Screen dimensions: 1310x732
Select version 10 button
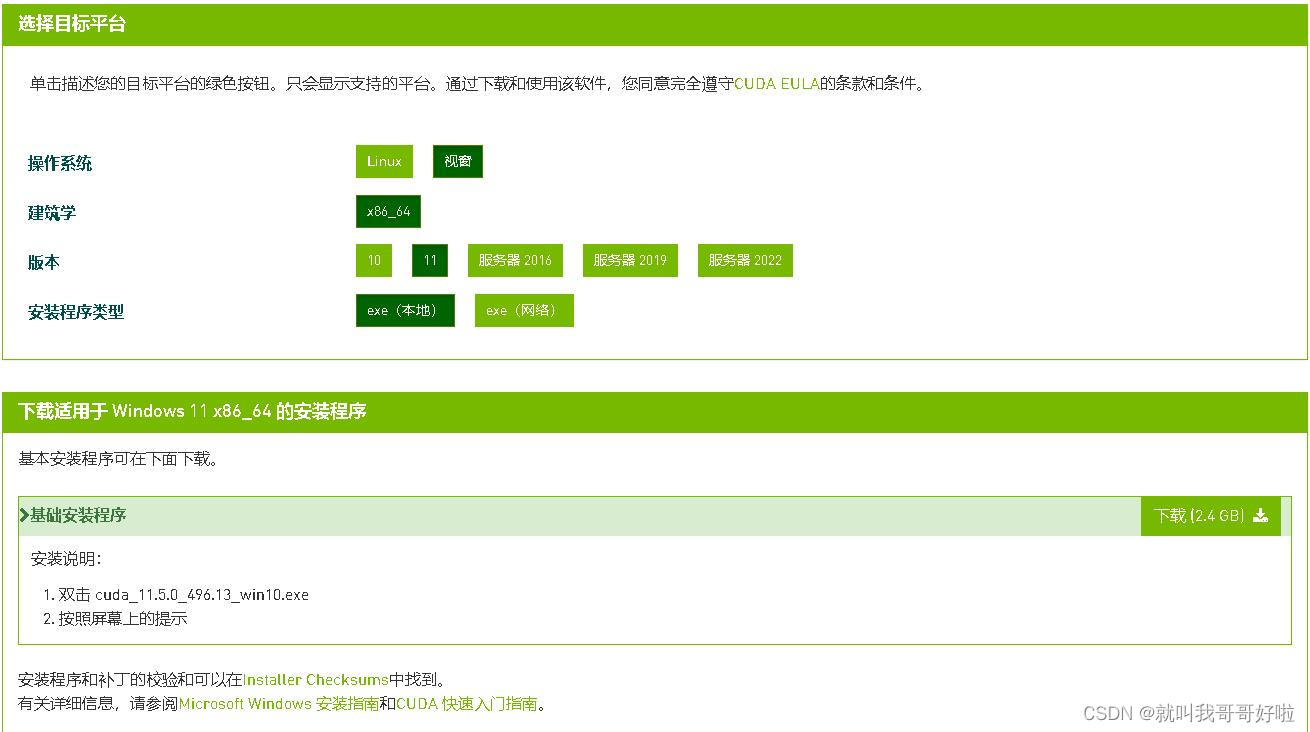[374, 261]
